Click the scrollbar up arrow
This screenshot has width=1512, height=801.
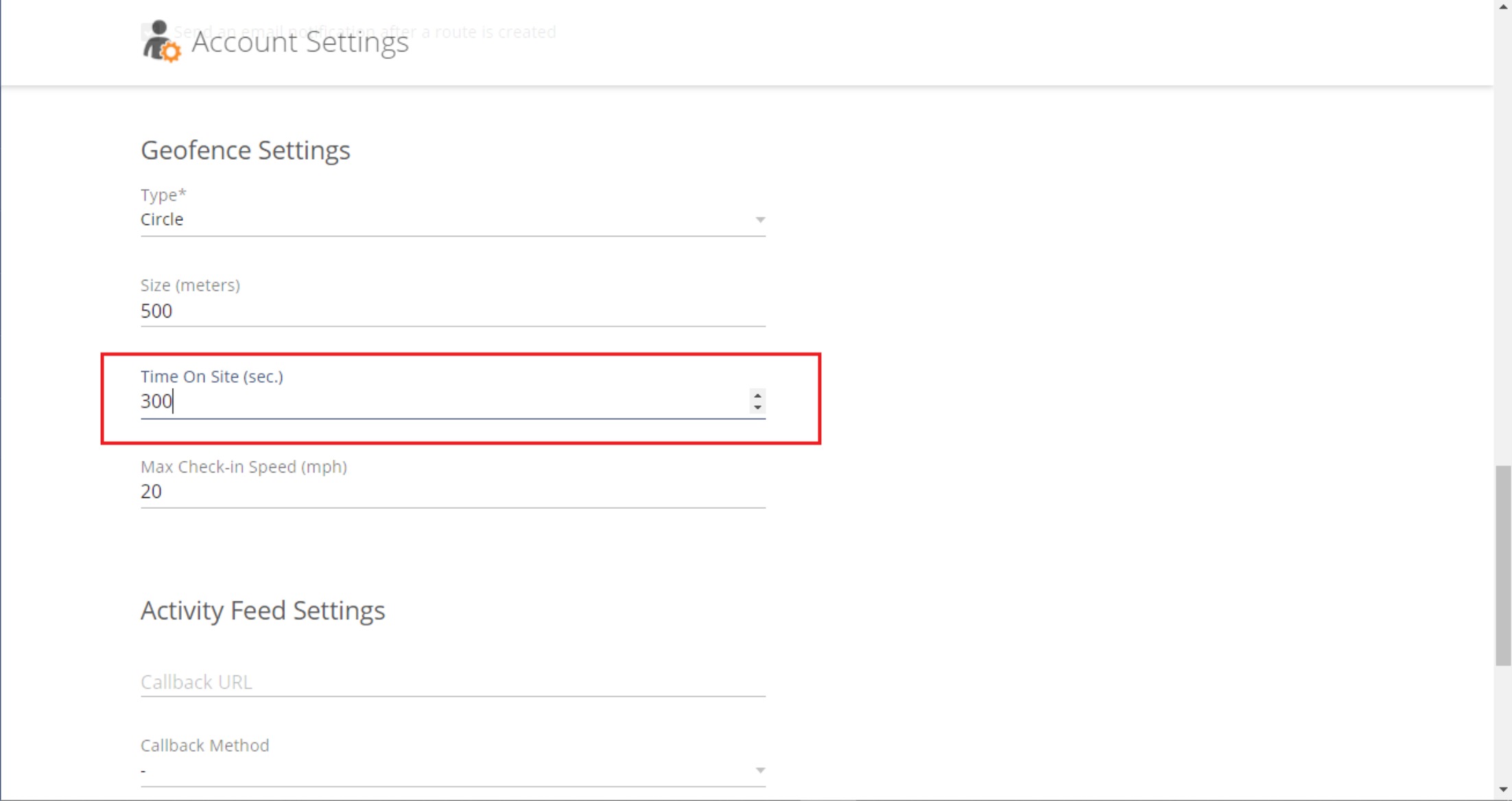[x=1503, y=6]
